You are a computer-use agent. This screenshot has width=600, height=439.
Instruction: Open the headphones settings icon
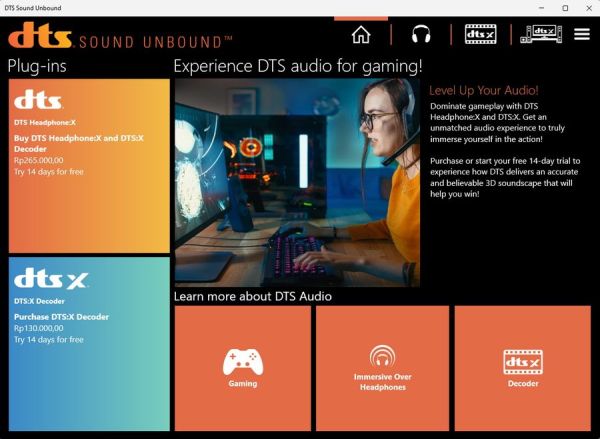[x=421, y=34]
